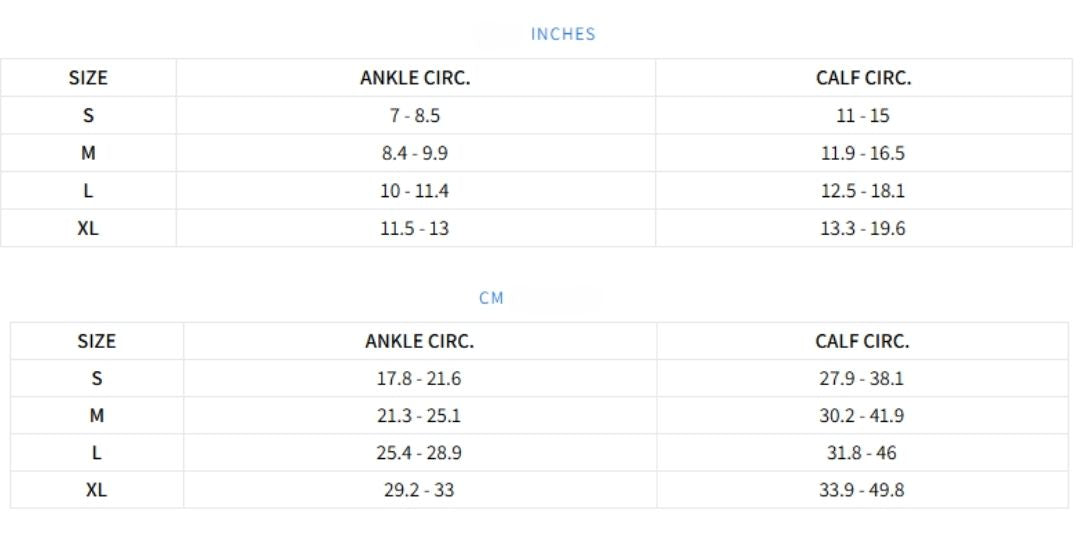Click ANKLE CIRC. header in CM table

click(419, 341)
